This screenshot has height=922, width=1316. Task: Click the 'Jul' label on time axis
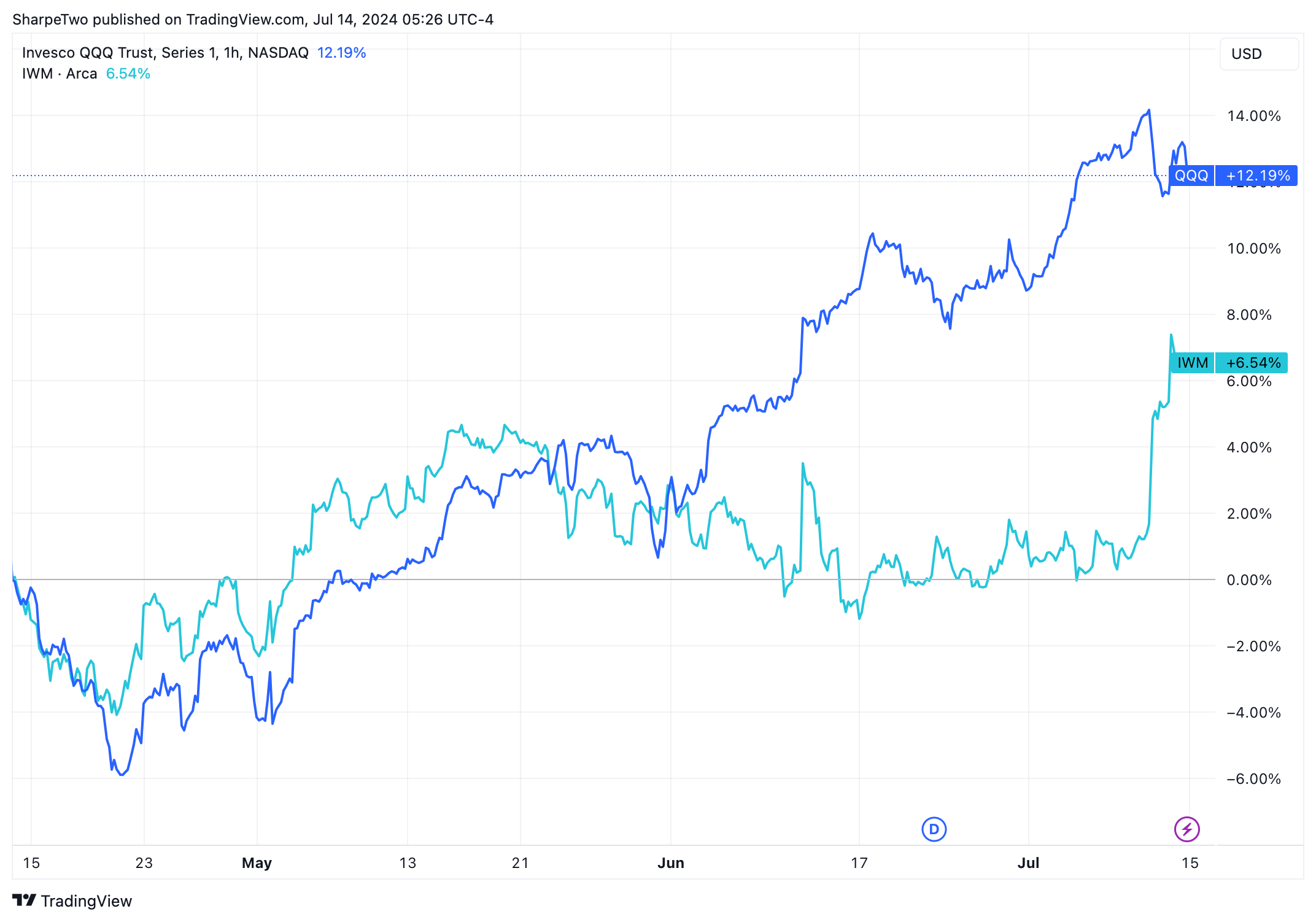[x=1028, y=863]
